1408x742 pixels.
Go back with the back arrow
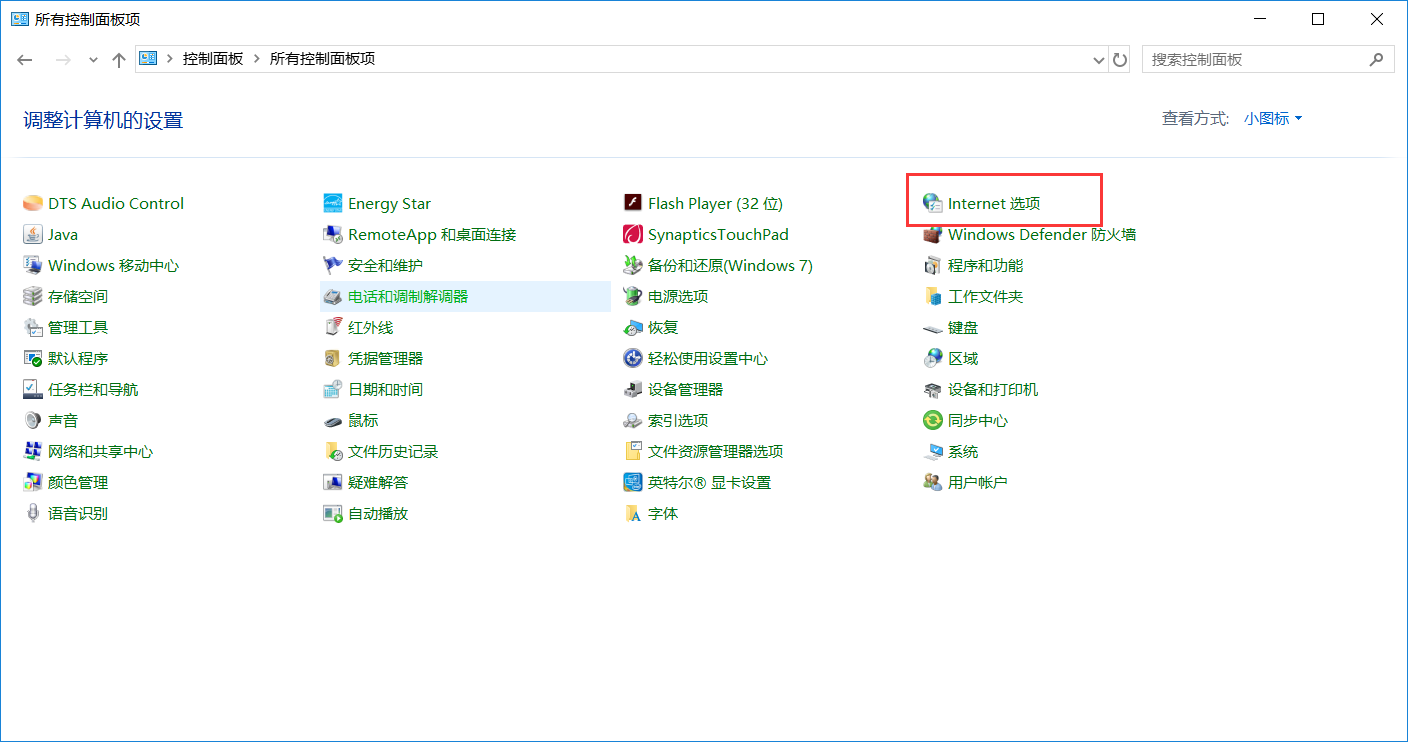[x=25, y=60]
